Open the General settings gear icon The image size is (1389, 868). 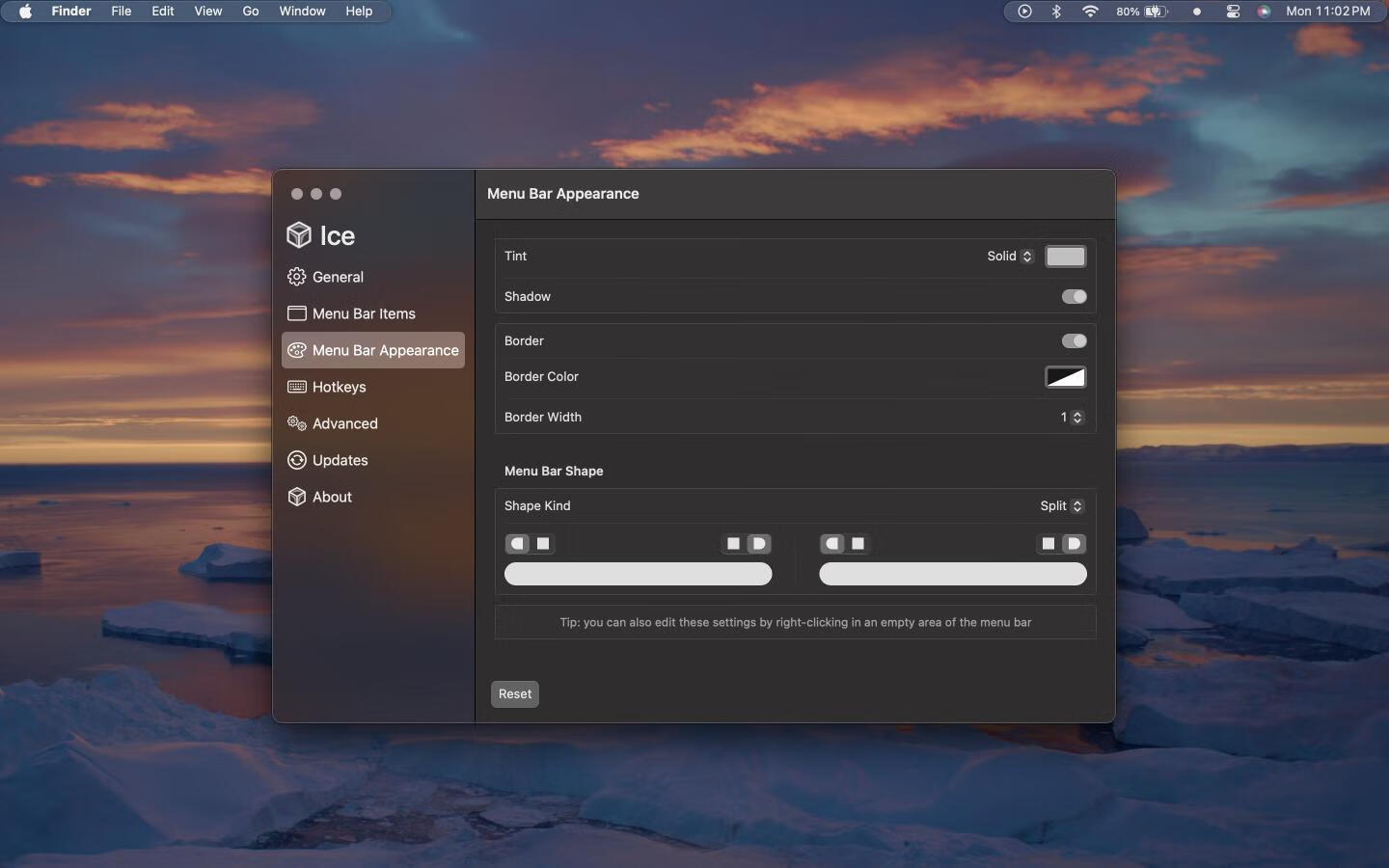point(297,277)
